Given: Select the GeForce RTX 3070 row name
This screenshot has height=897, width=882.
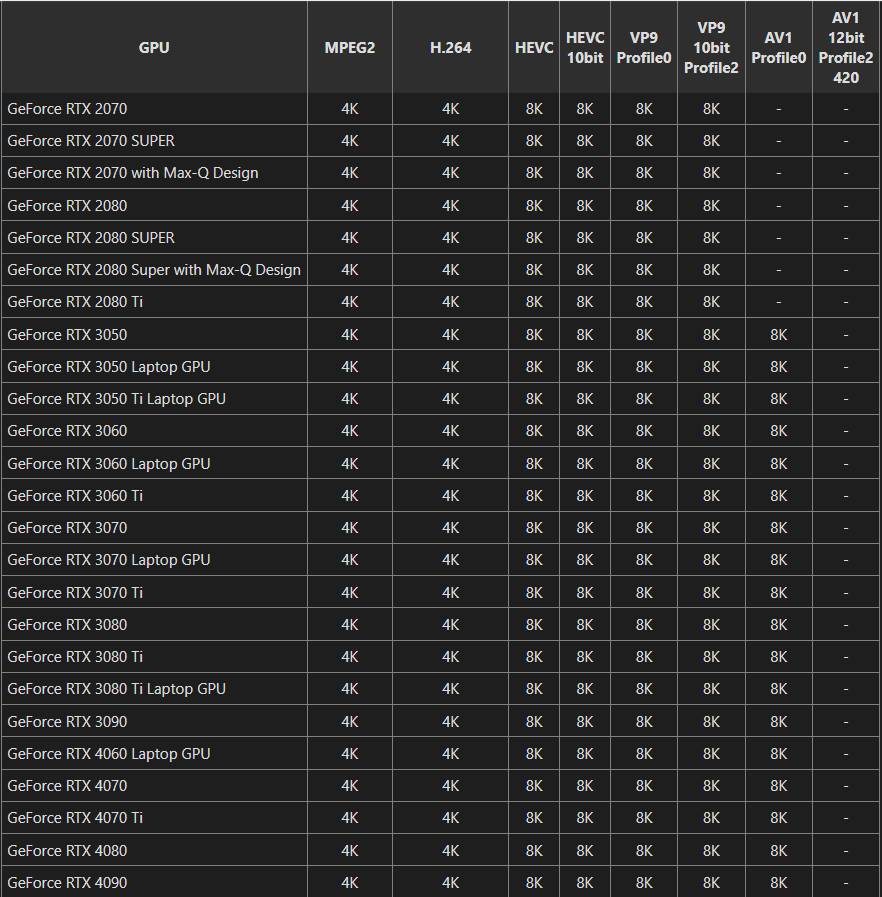Looking at the screenshot, I should tap(67, 527).
